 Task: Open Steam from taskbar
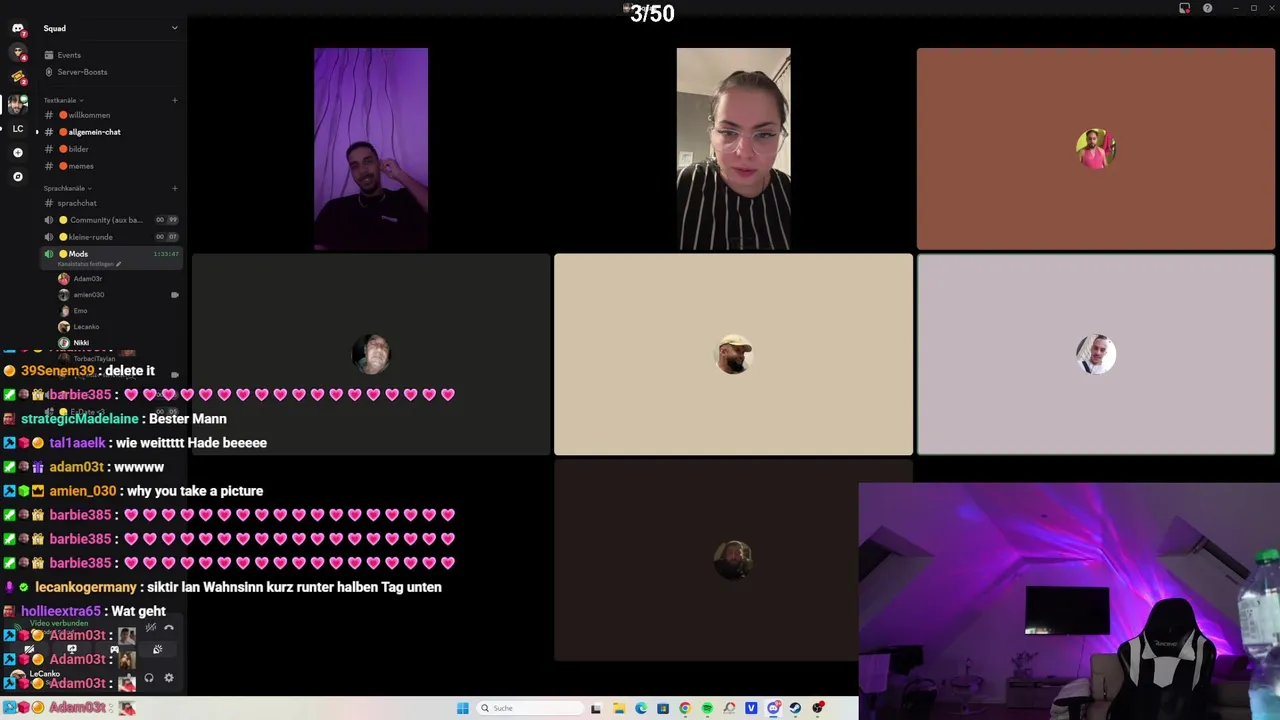tap(795, 708)
